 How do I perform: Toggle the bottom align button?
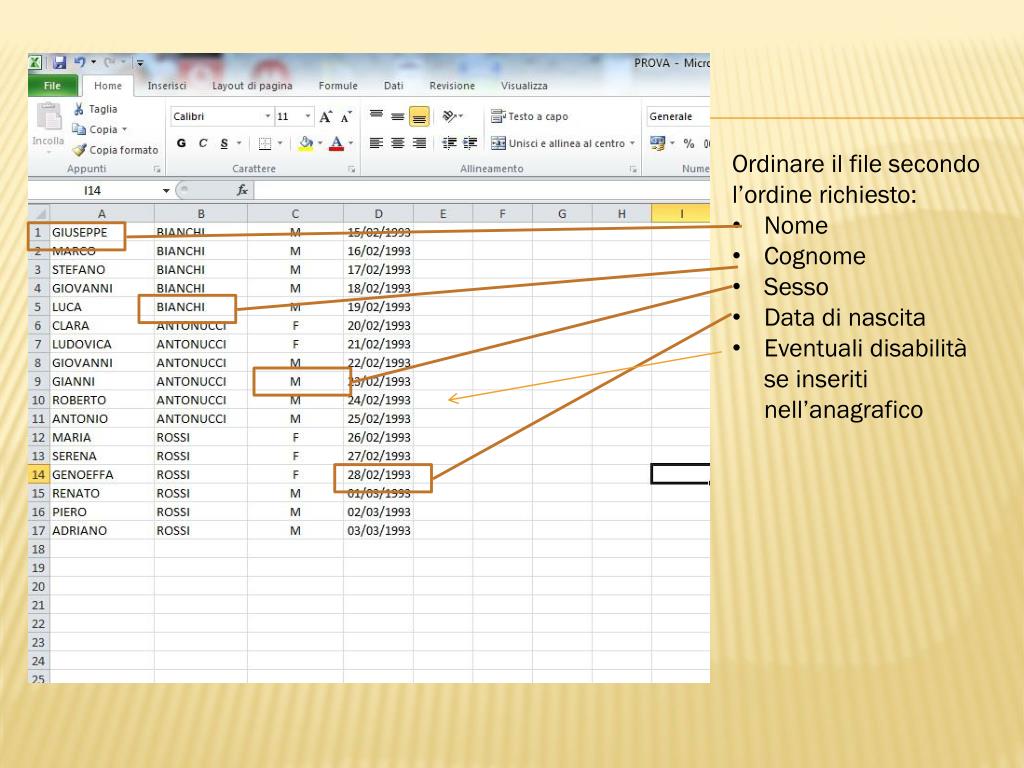pyautogui.click(x=419, y=117)
